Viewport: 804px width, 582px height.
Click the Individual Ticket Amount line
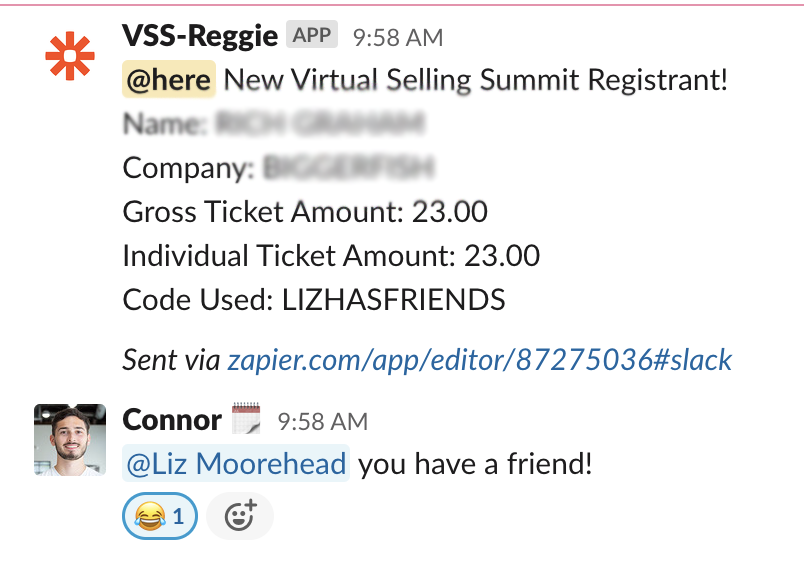[x=331, y=255]
